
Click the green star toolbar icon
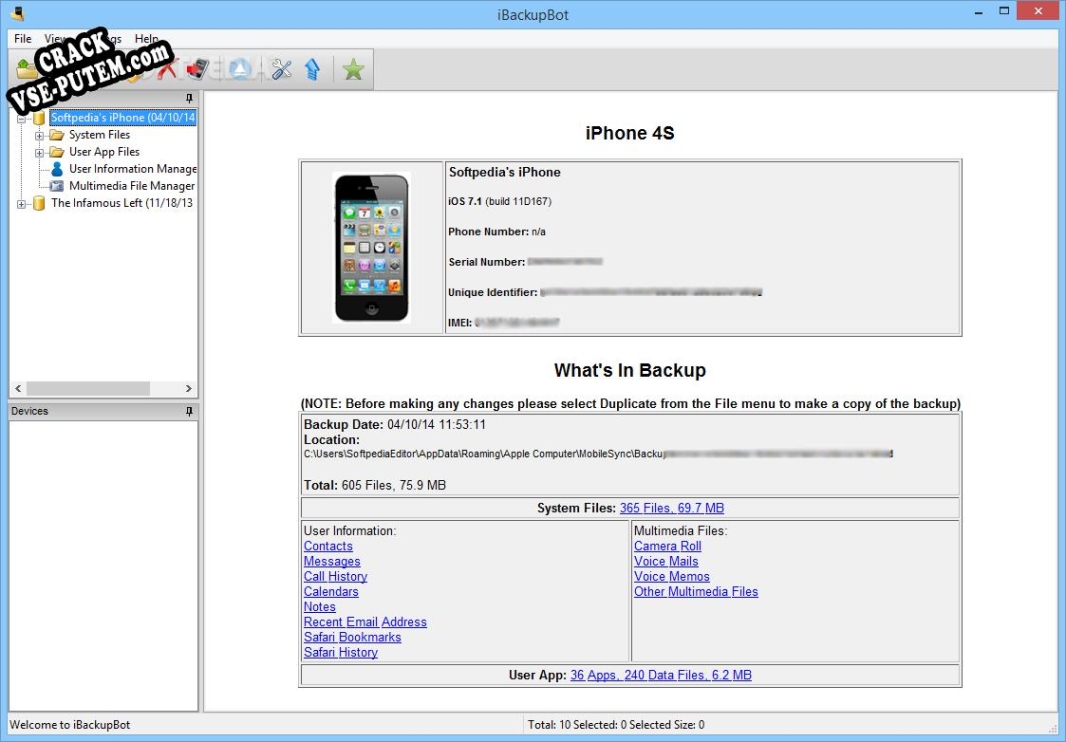[x=352, y=69]
